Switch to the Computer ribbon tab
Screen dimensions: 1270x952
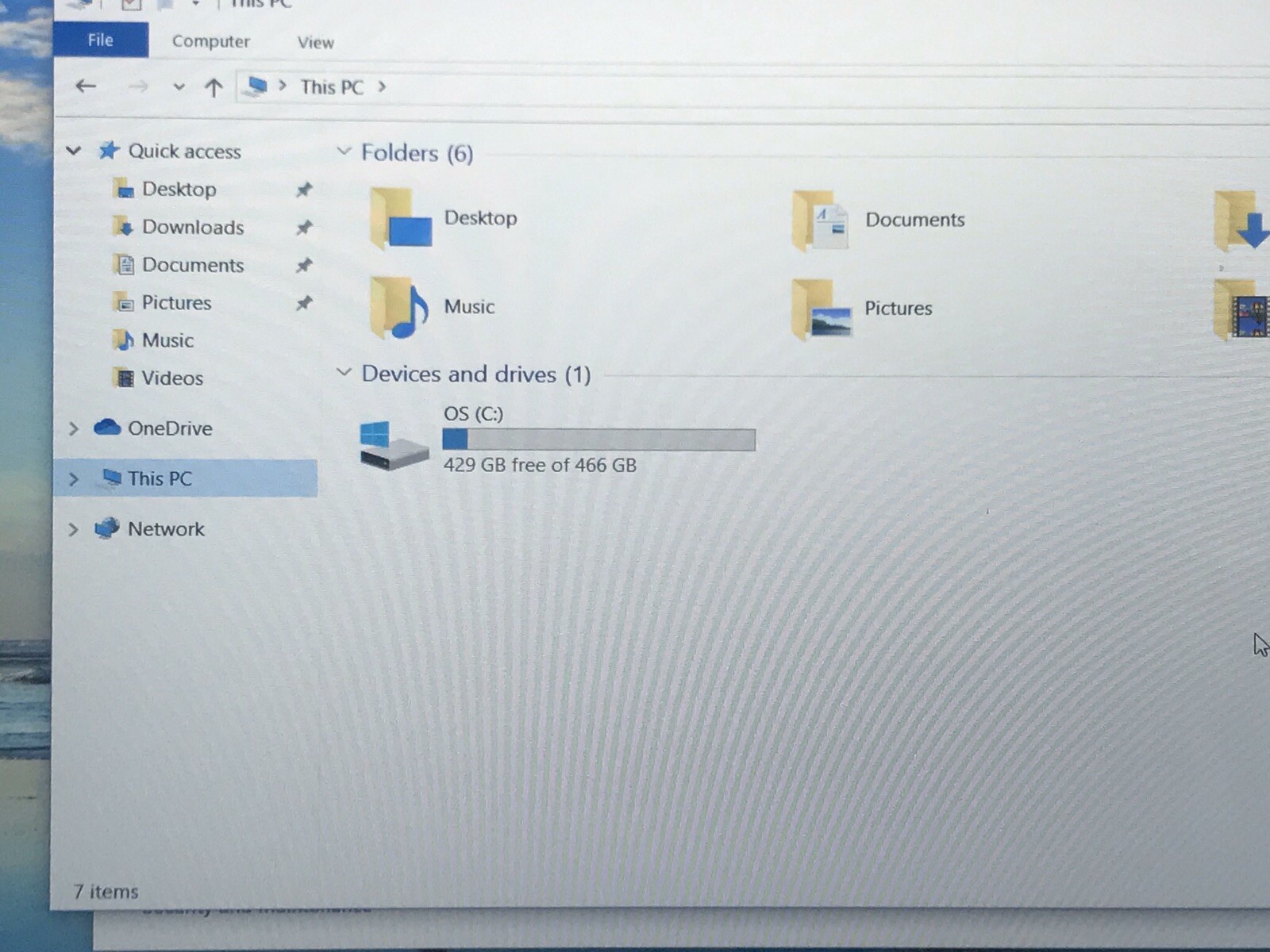210,41
